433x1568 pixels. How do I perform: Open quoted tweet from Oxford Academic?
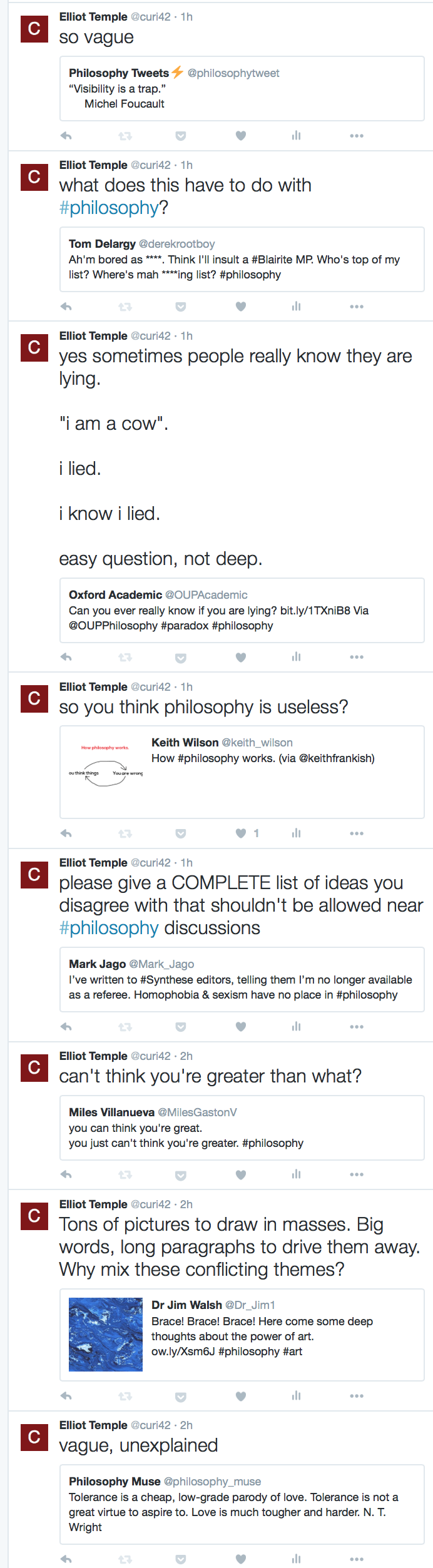242,611
